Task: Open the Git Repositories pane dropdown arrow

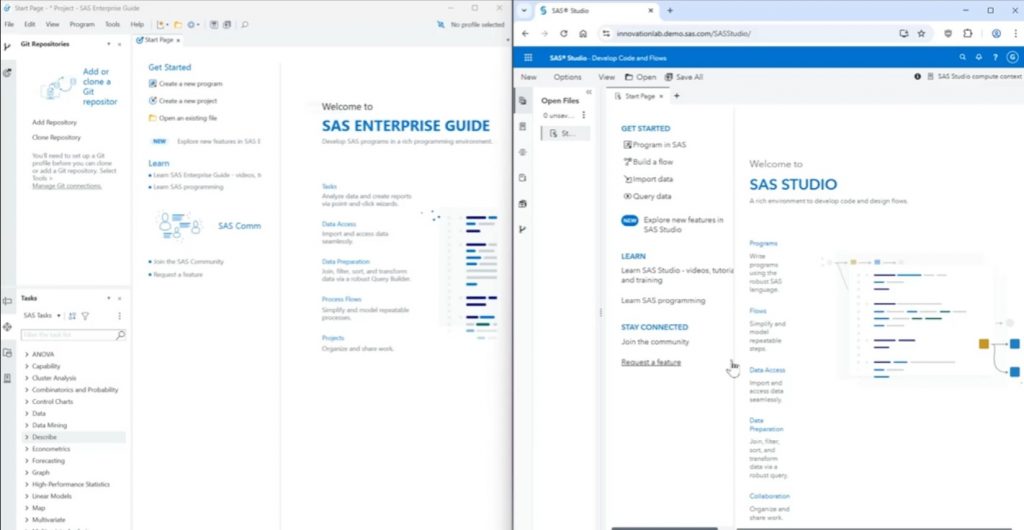Action: point(109,44)
